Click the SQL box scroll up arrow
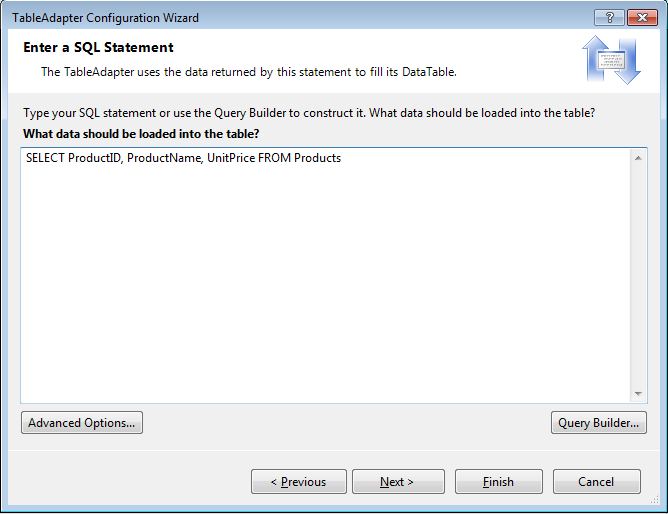668x514 pixels. pyautogui.click(x=639, y=158)
